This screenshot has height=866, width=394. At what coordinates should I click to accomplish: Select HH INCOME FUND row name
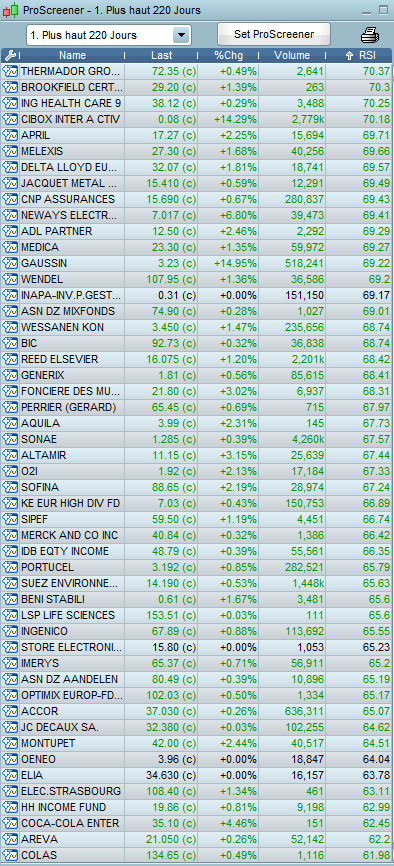coord(63,807)
